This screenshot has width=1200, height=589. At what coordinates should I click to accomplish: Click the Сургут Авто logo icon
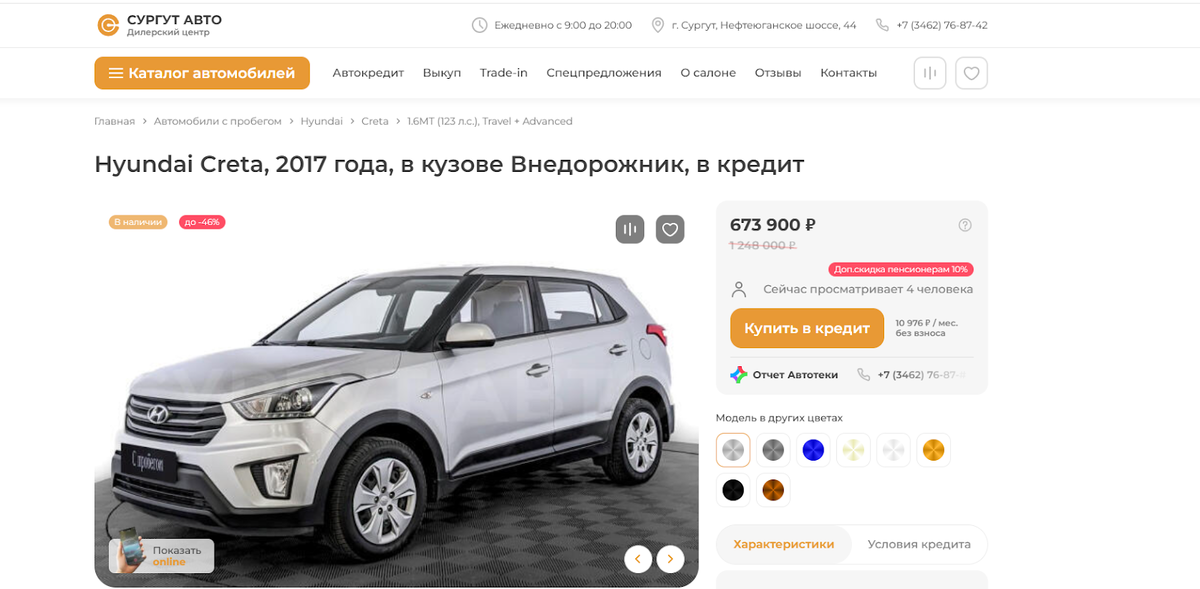pyautogui.click(x=107, y=25)
